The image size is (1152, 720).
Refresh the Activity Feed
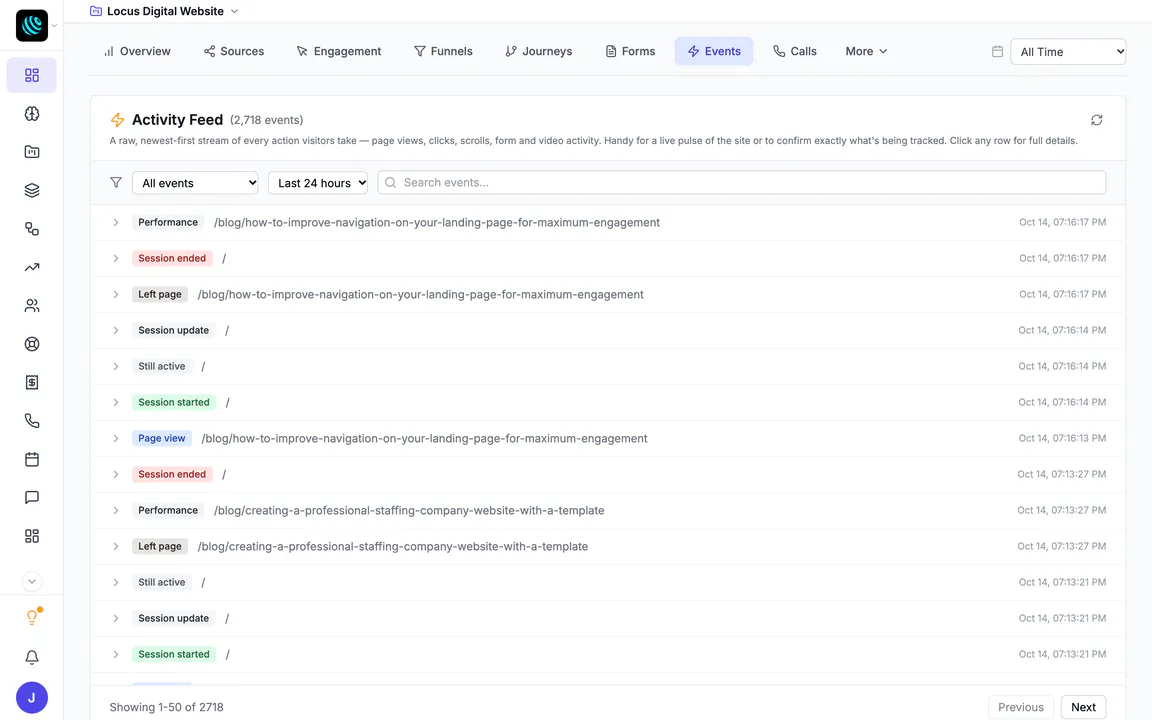pyautogui.click(x=1096, y=120)
